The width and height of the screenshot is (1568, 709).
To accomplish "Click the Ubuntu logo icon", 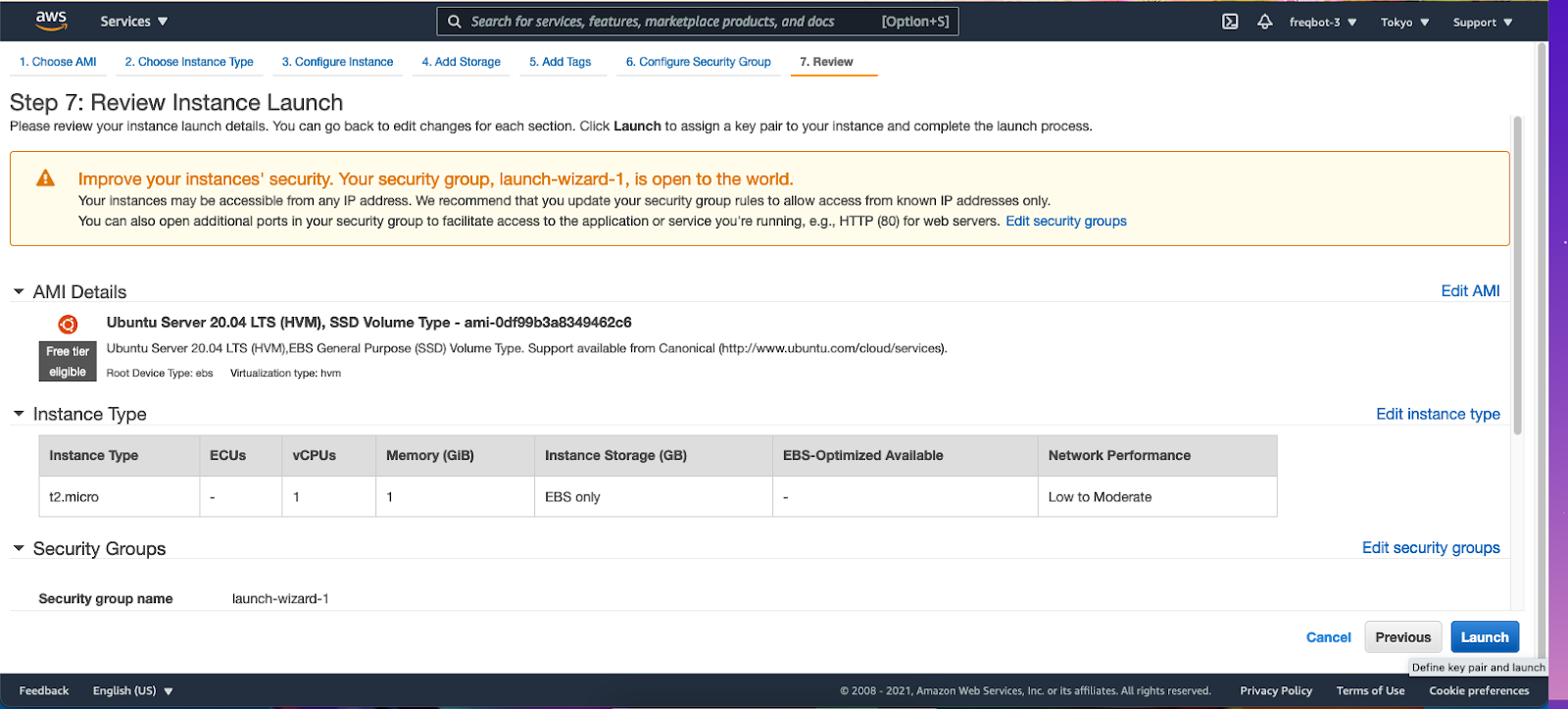I will click(x=68, y=324).
